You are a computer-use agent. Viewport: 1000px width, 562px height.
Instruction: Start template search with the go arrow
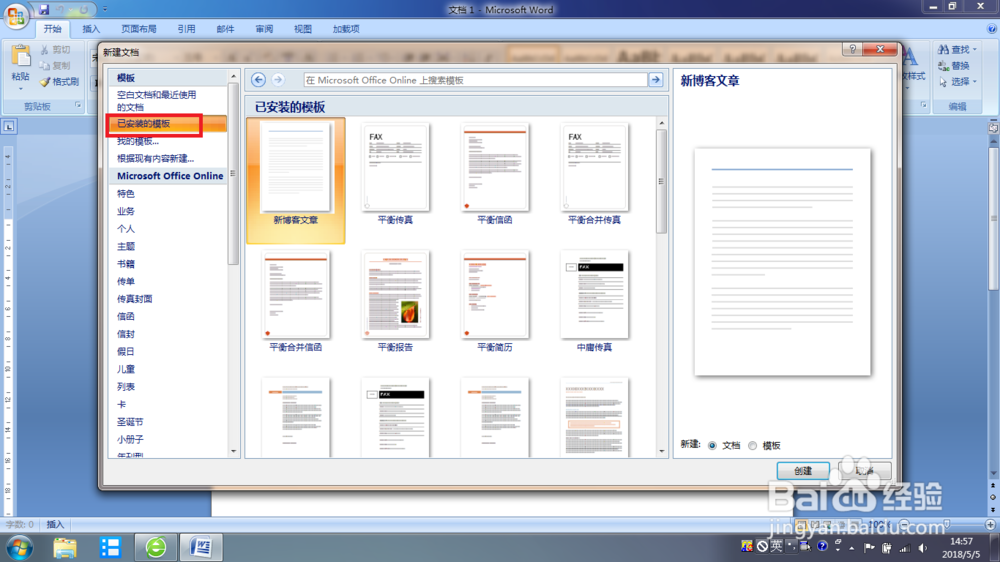click(x=656, y=80)
